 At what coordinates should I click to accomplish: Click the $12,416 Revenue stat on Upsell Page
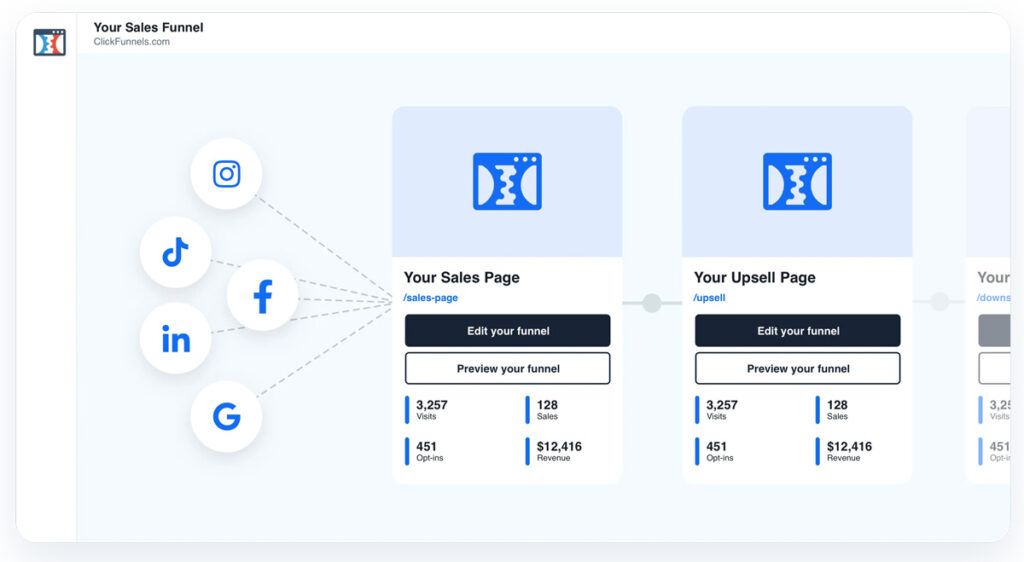pyautogui.click(x=844, y=452)
